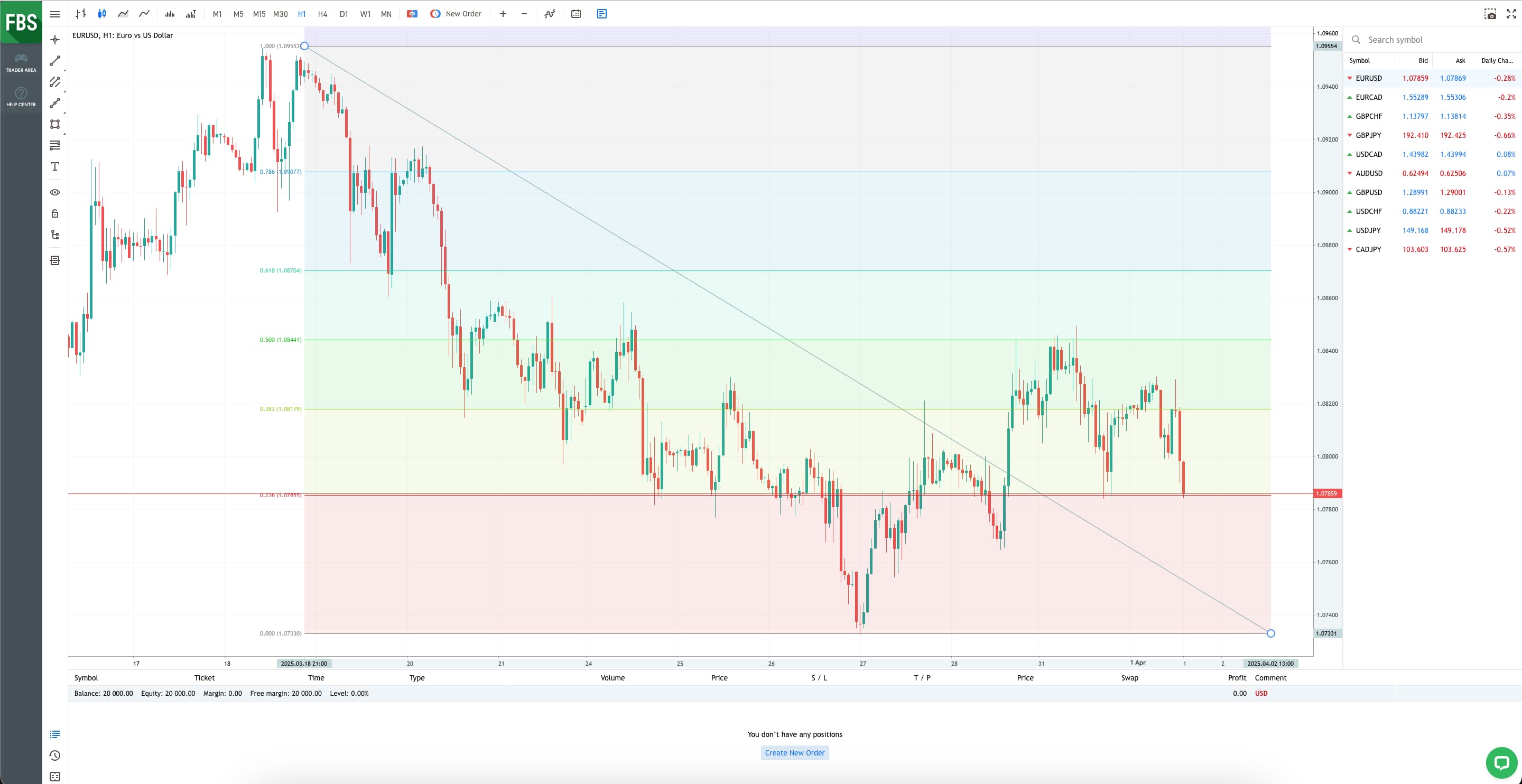
Task: Toggle visibility of drawn objects (eye)
Action: (55, 193)
